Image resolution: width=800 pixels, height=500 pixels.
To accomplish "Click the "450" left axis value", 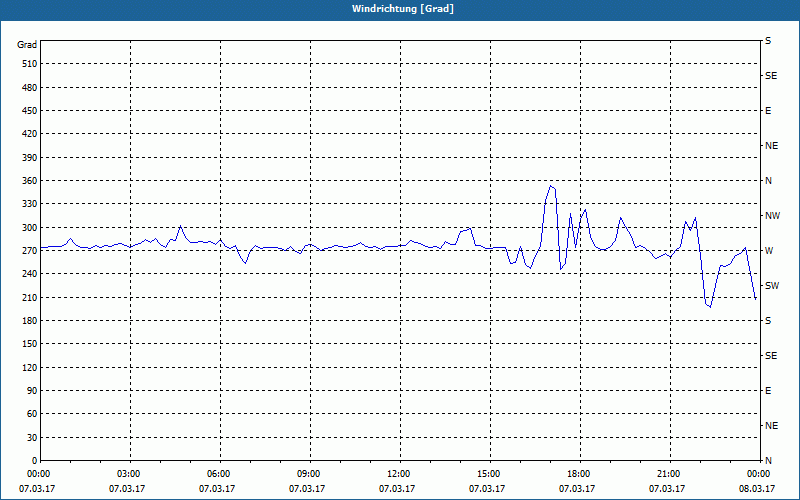I will pyautogui.click(x=30, y=111).
